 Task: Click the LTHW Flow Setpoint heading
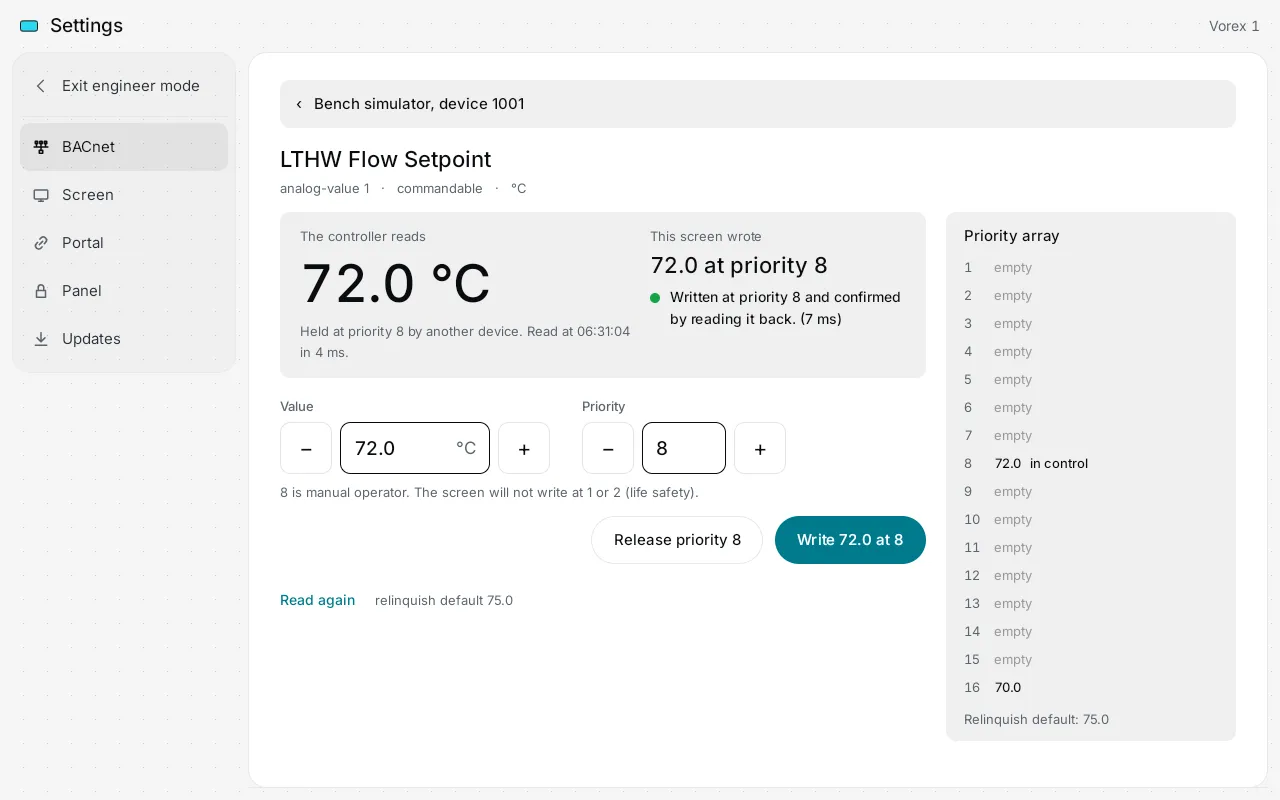[385, 159]
